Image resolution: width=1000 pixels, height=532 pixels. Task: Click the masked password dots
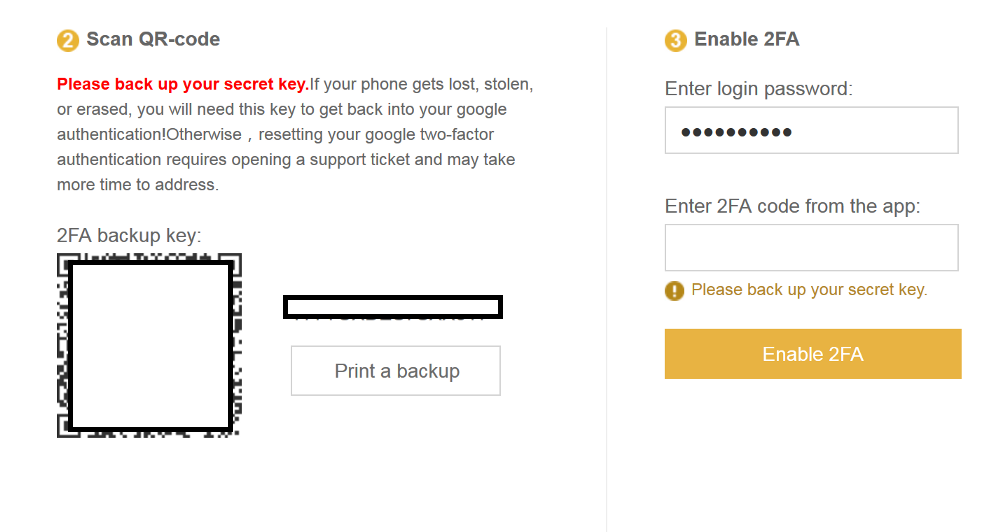(736, 131)
